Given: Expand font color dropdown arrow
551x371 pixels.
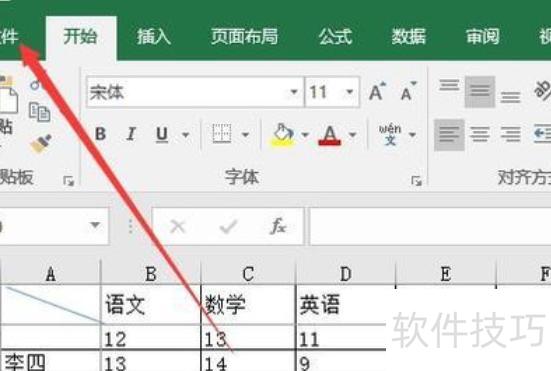Looking at the screenshot, I should [353, 134].
